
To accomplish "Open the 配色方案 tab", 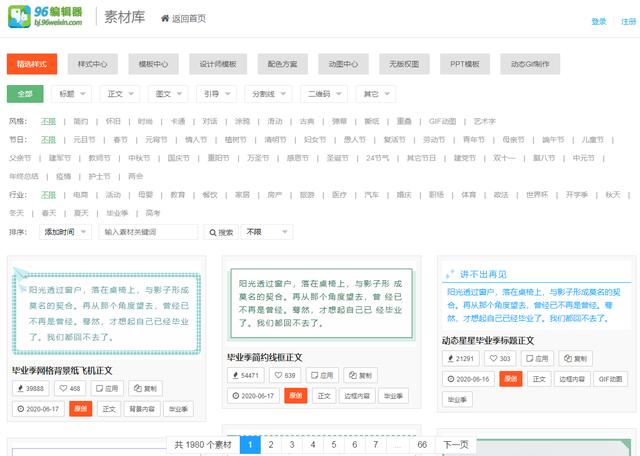I will [282, 64].
